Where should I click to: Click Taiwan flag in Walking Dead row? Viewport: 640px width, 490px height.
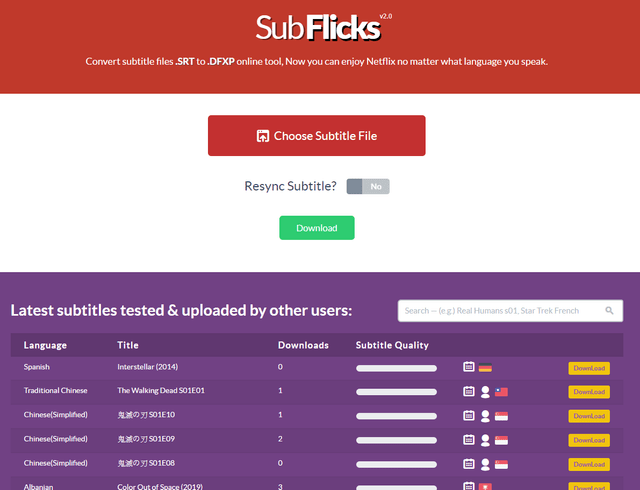[x=501, y=392]
